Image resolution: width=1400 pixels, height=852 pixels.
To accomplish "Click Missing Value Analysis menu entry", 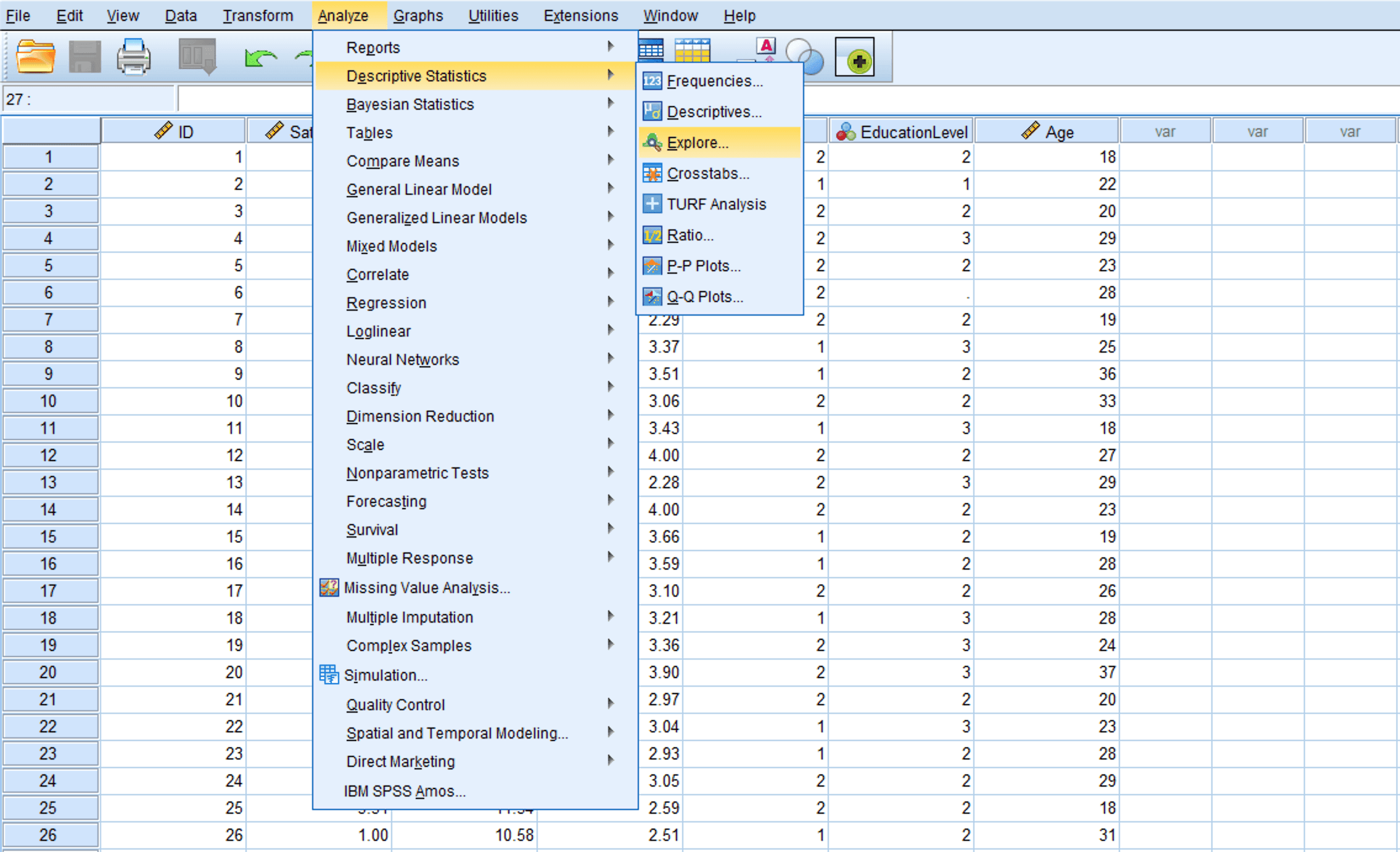I will tap(426, 588).
